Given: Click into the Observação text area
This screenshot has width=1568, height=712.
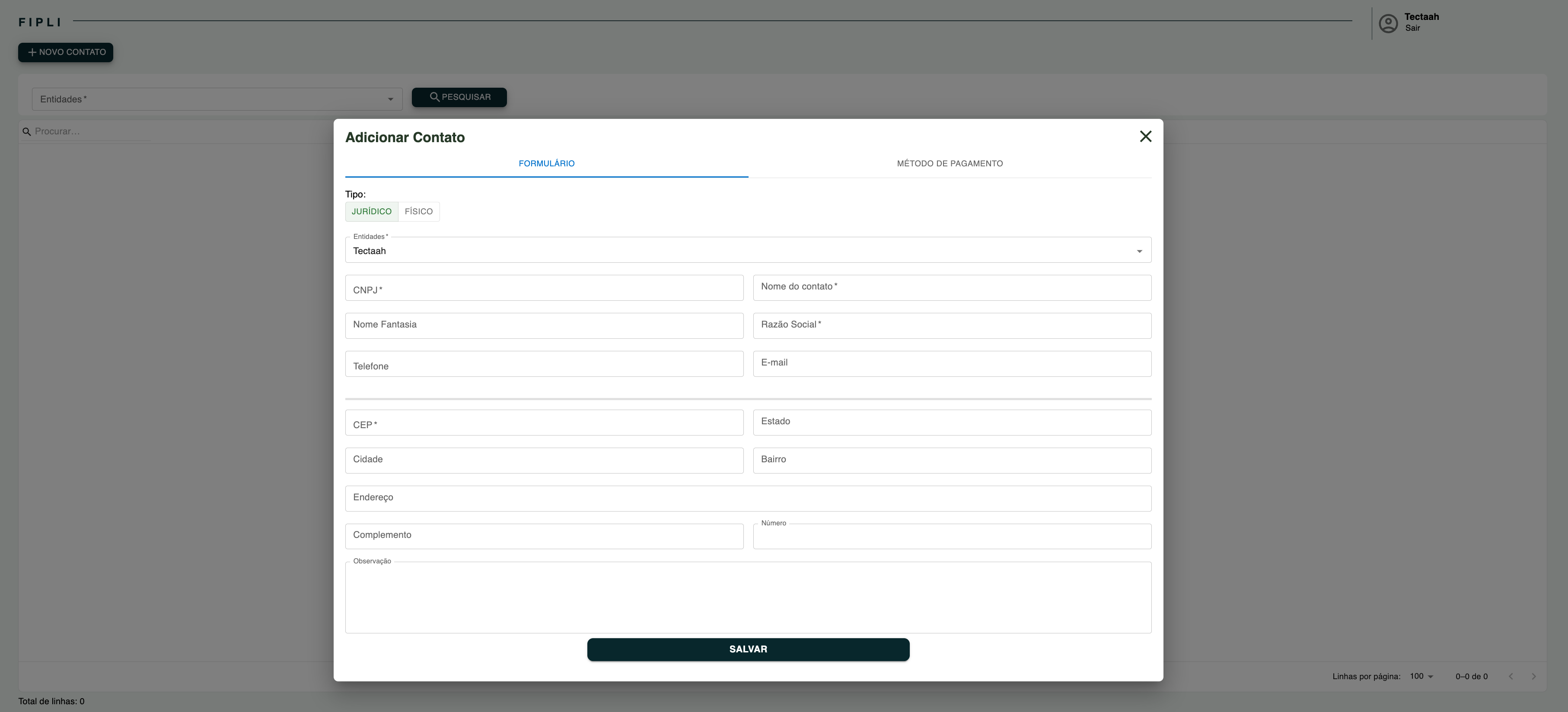Looking at the screenshot, I should (747, 598).
